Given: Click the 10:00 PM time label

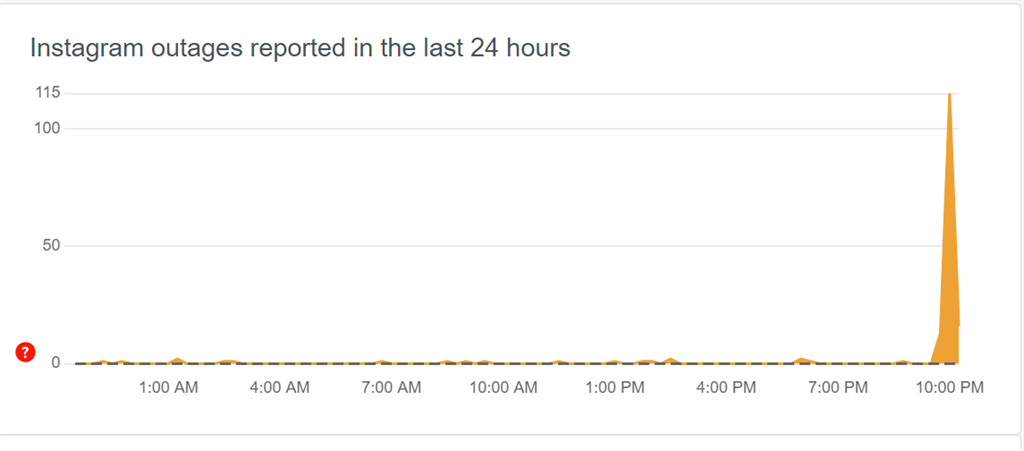Looking at the screenshot, I should [950, 388].
